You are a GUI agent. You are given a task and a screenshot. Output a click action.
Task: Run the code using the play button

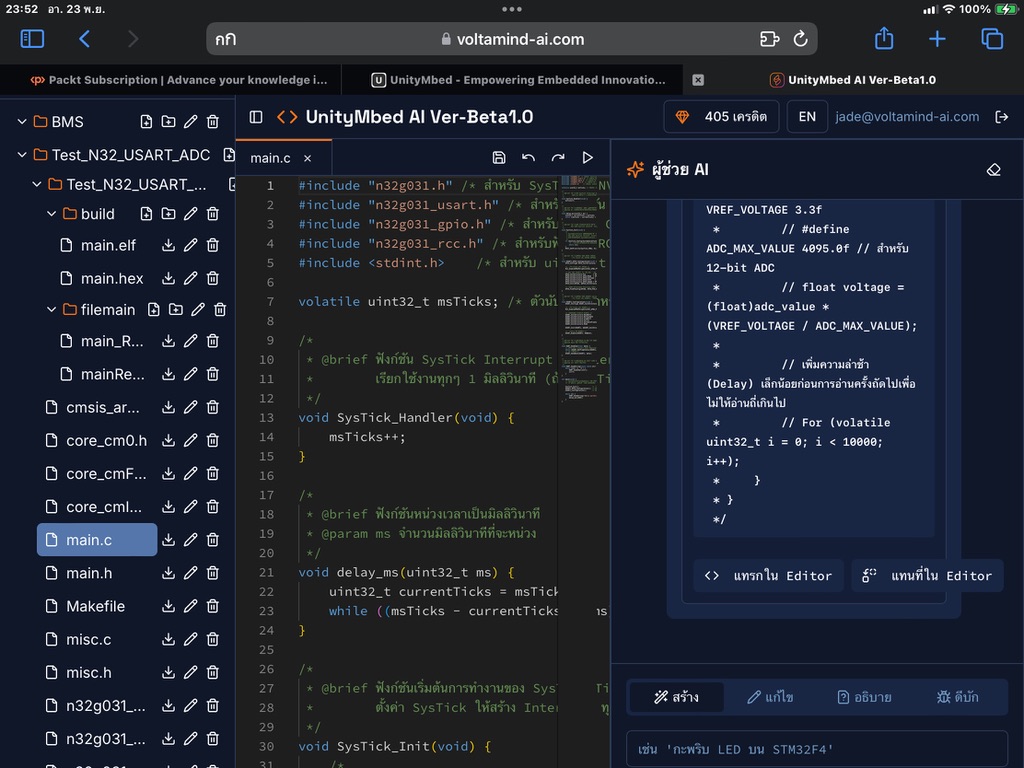coord(587,157)
